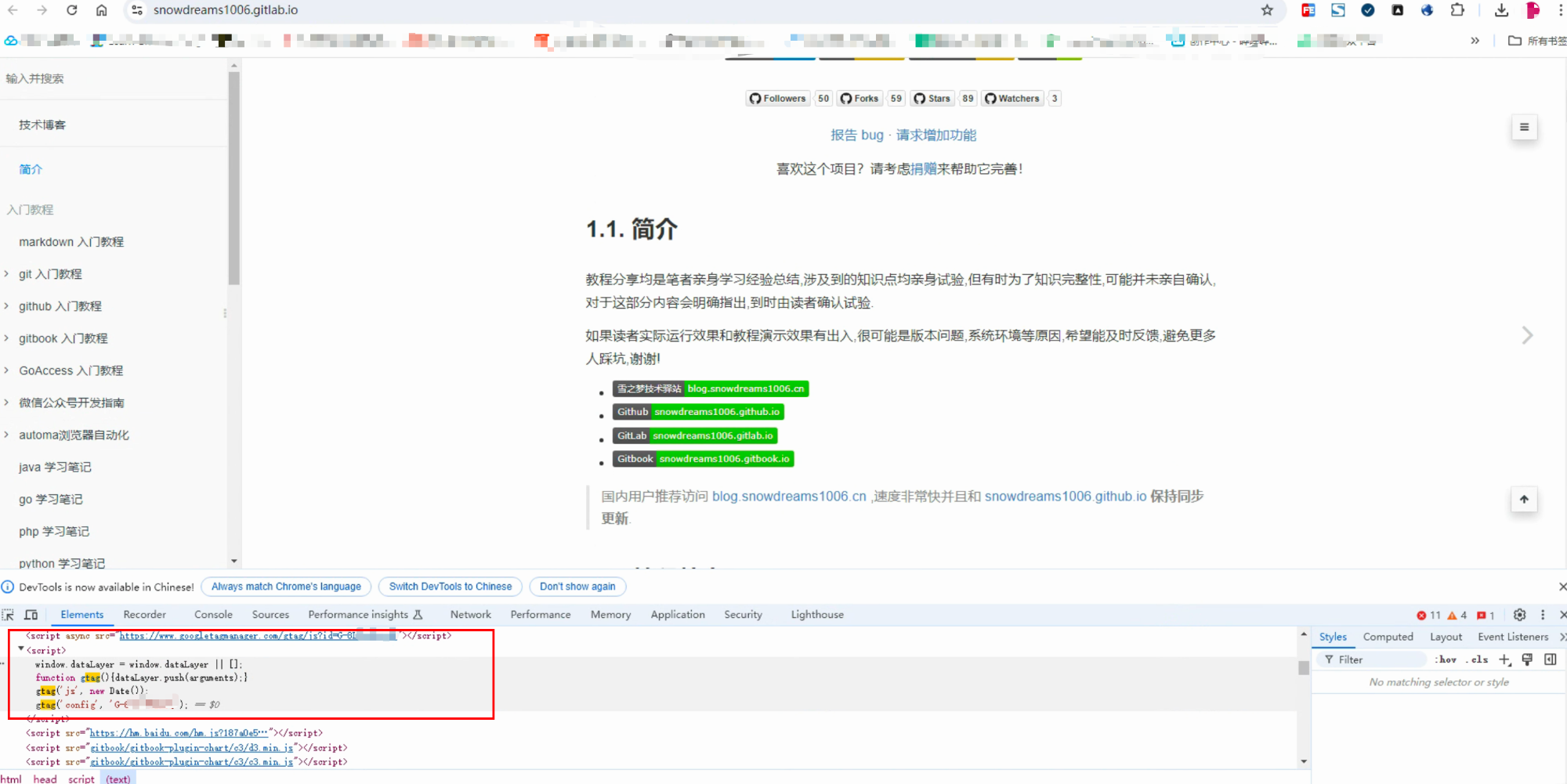
Task: Bookmark this page with the star
Action: (x=1267, y=10)
